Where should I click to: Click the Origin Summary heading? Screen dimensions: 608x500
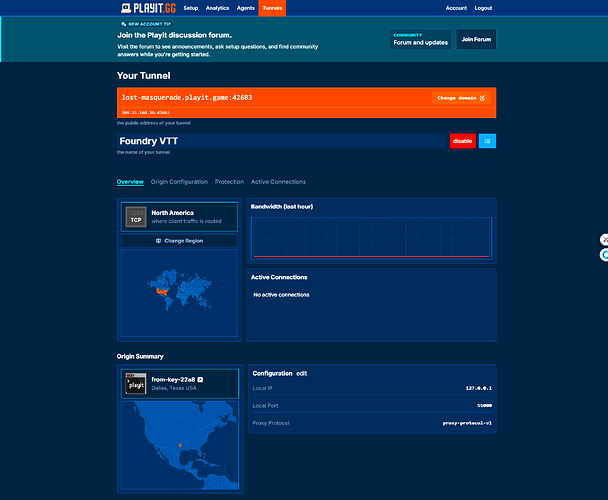(x=140, y=356)
